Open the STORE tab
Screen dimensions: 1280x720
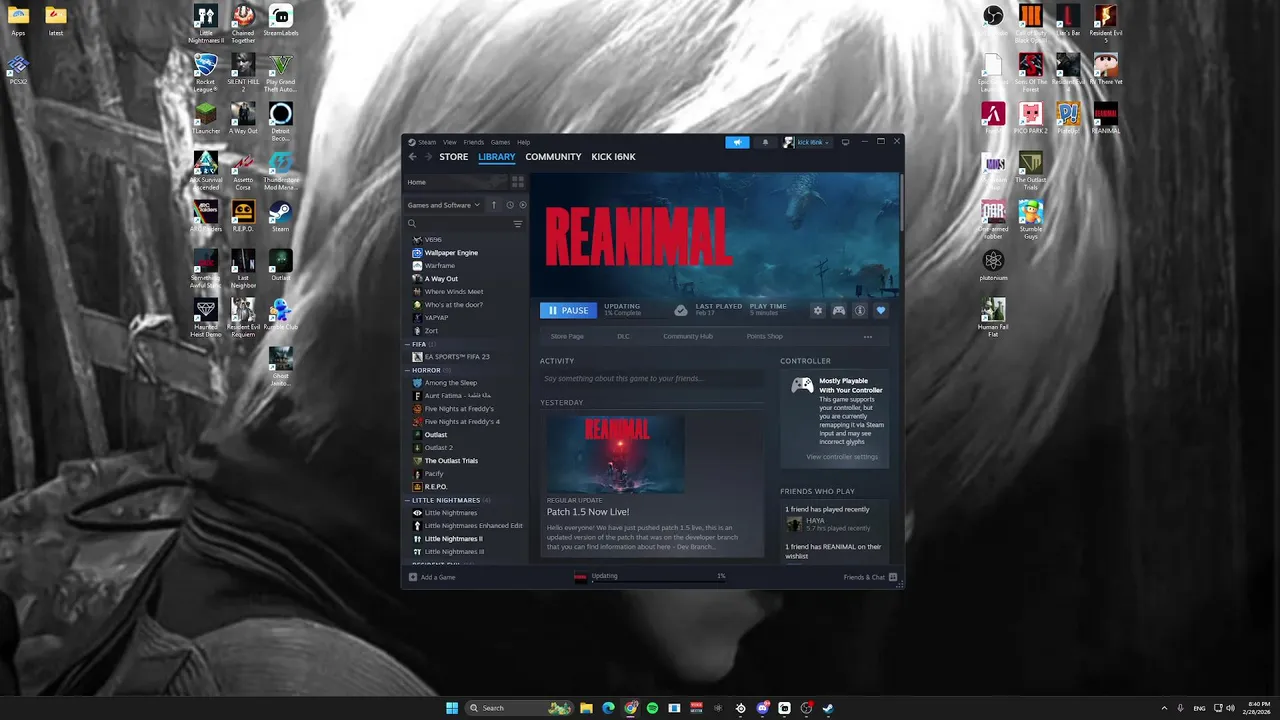click(x=453, y=157)
